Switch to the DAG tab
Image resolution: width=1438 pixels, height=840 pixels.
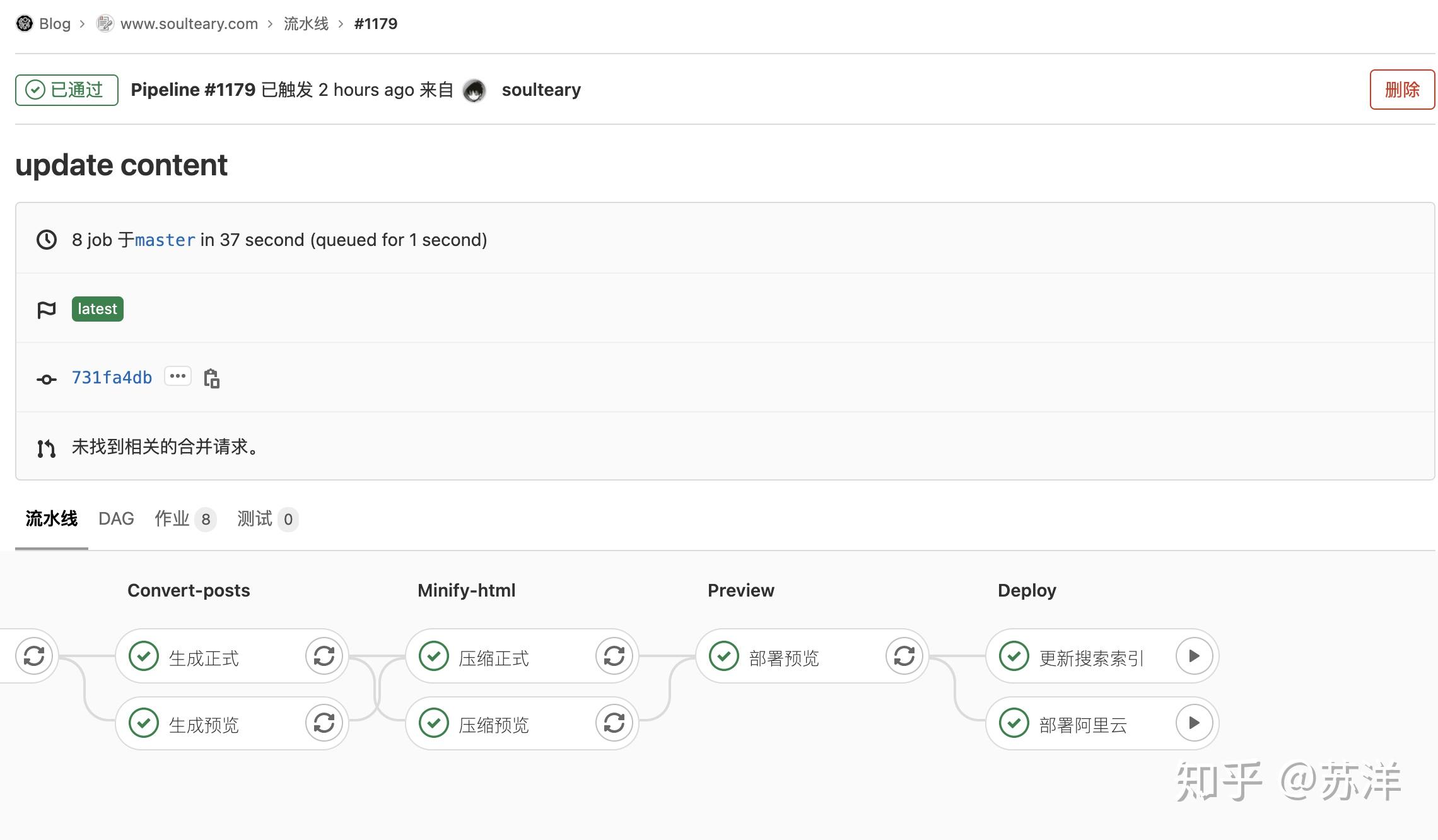116,519
